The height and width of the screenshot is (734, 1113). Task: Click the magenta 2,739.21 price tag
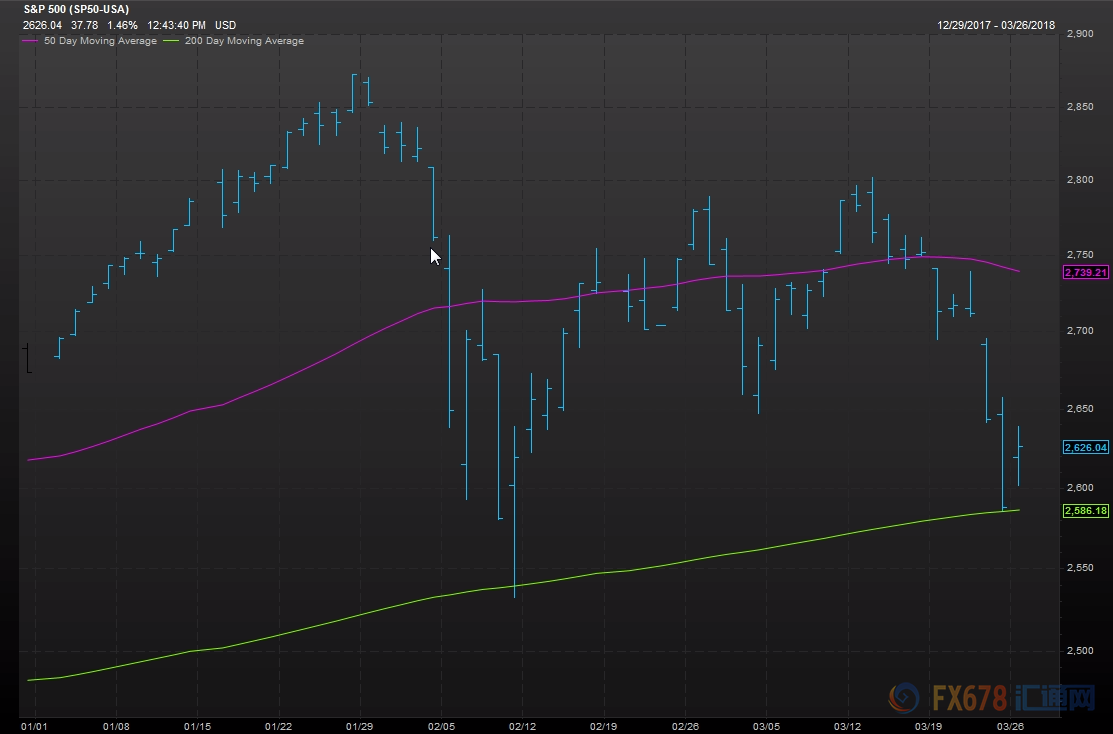click(x=1086, y=272)
